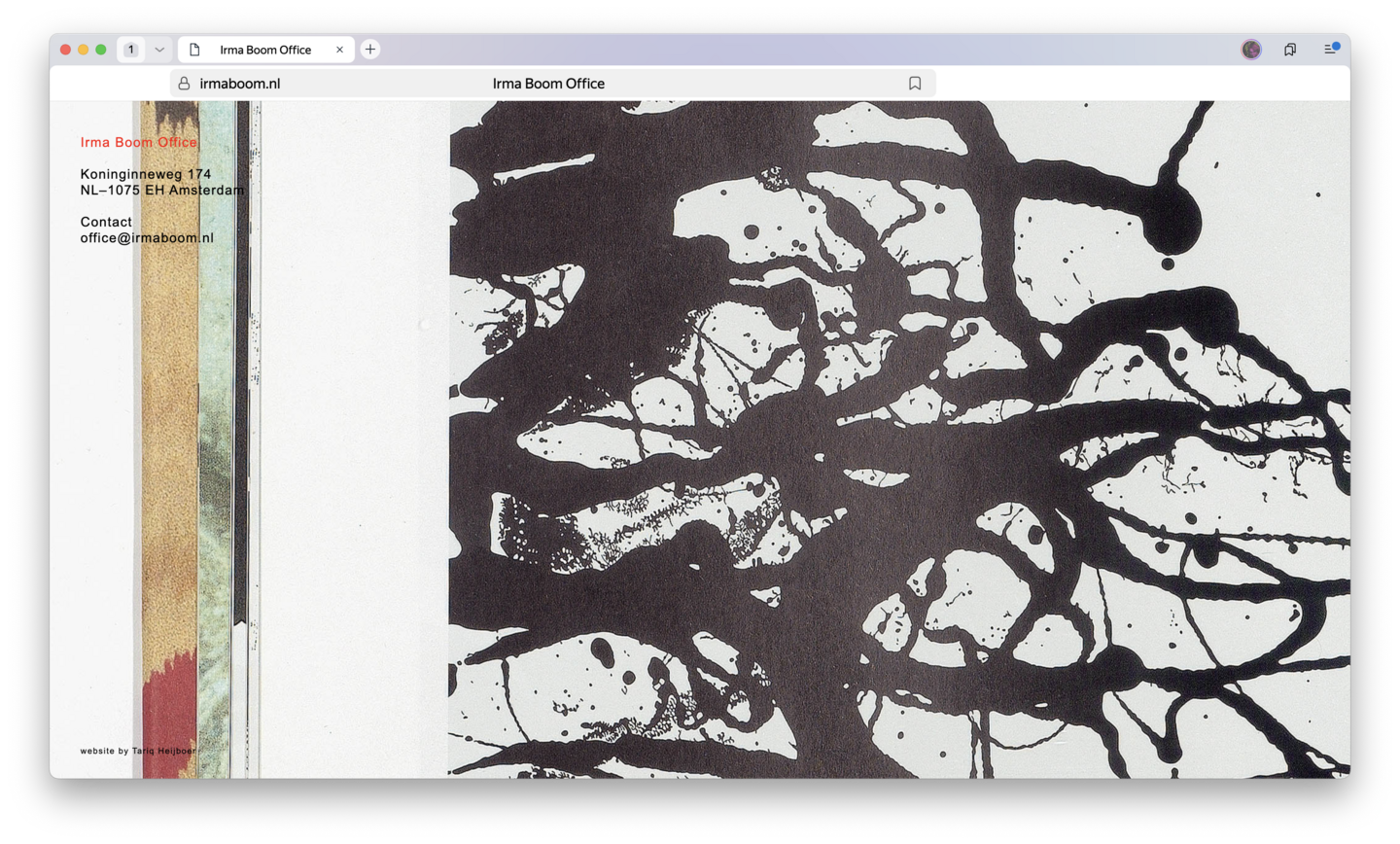
Task: Maximize the browser window with green button
Action: pyautogui.click(x=101, y=50)
